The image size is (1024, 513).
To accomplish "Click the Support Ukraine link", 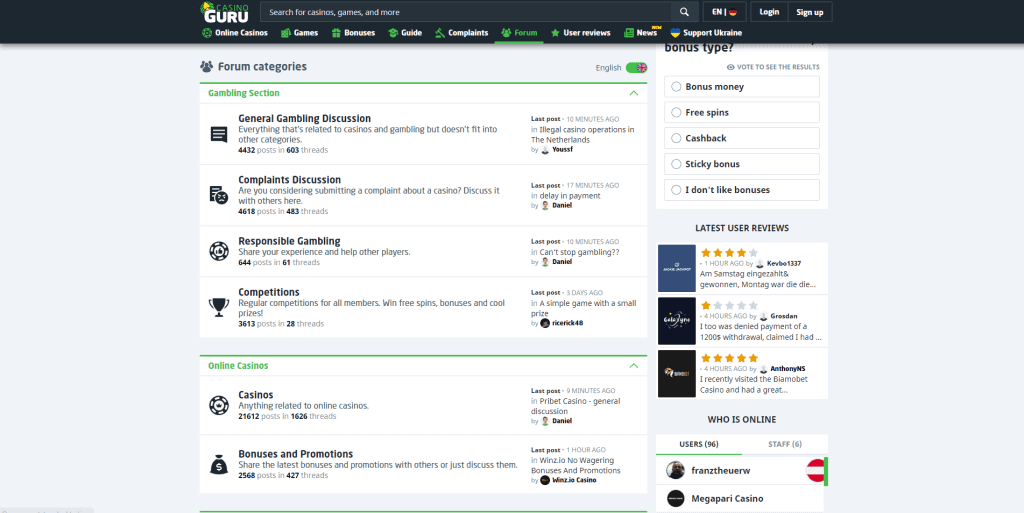I will tap(706, 33).
